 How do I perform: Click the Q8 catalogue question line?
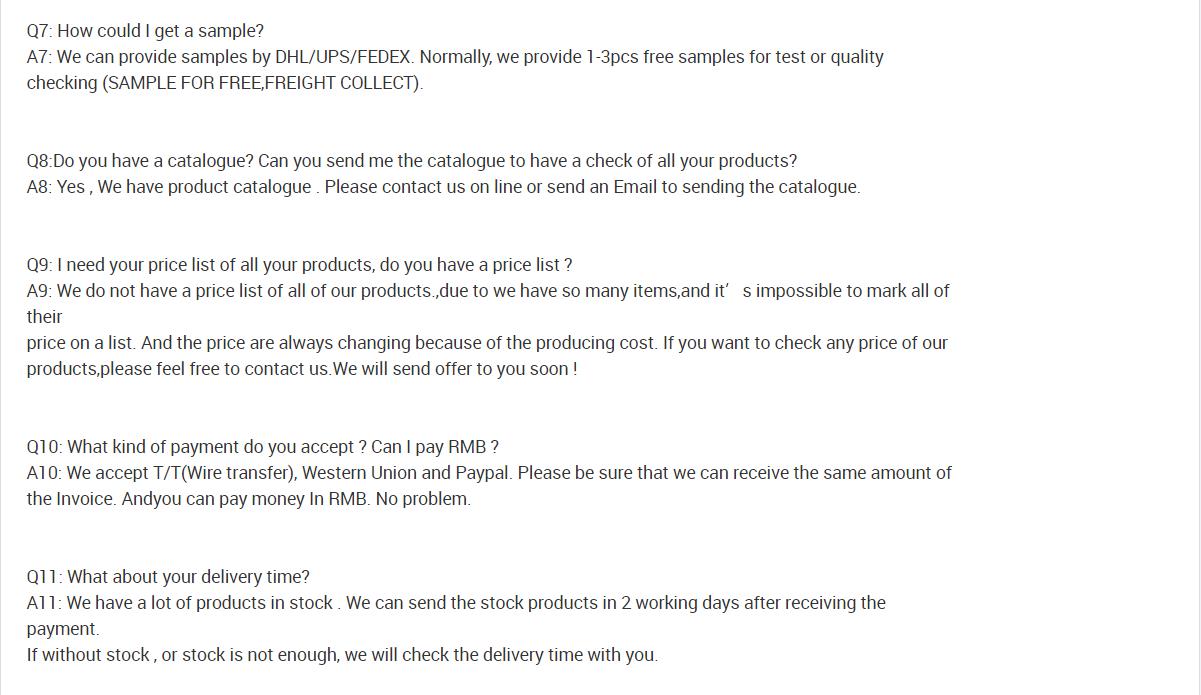point(411,161)
